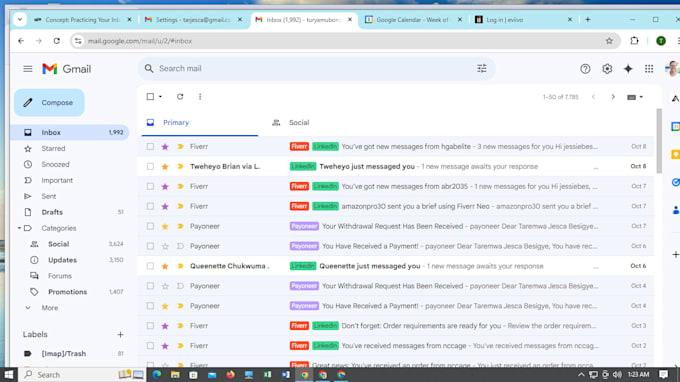Create a new label with plus icon

[120, 334]
